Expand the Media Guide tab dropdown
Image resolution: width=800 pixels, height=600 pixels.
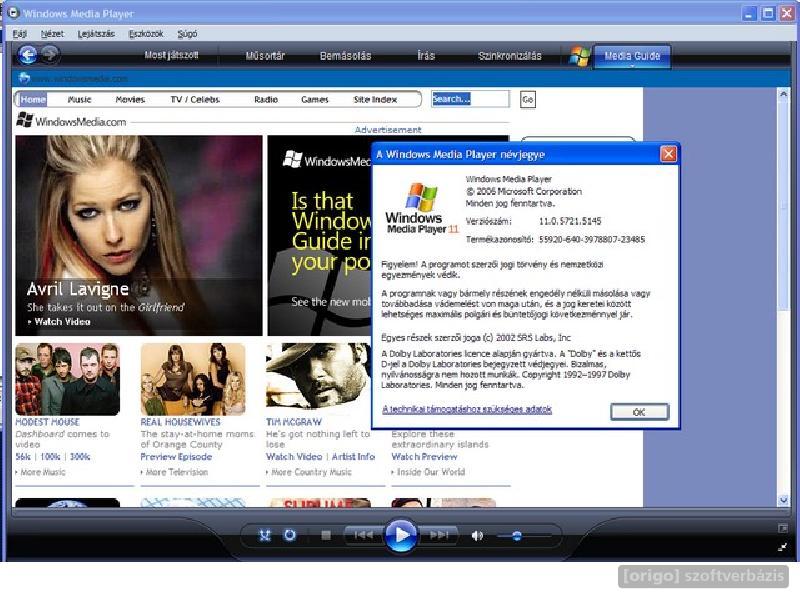pyautogui.click(x=632, y=65)
